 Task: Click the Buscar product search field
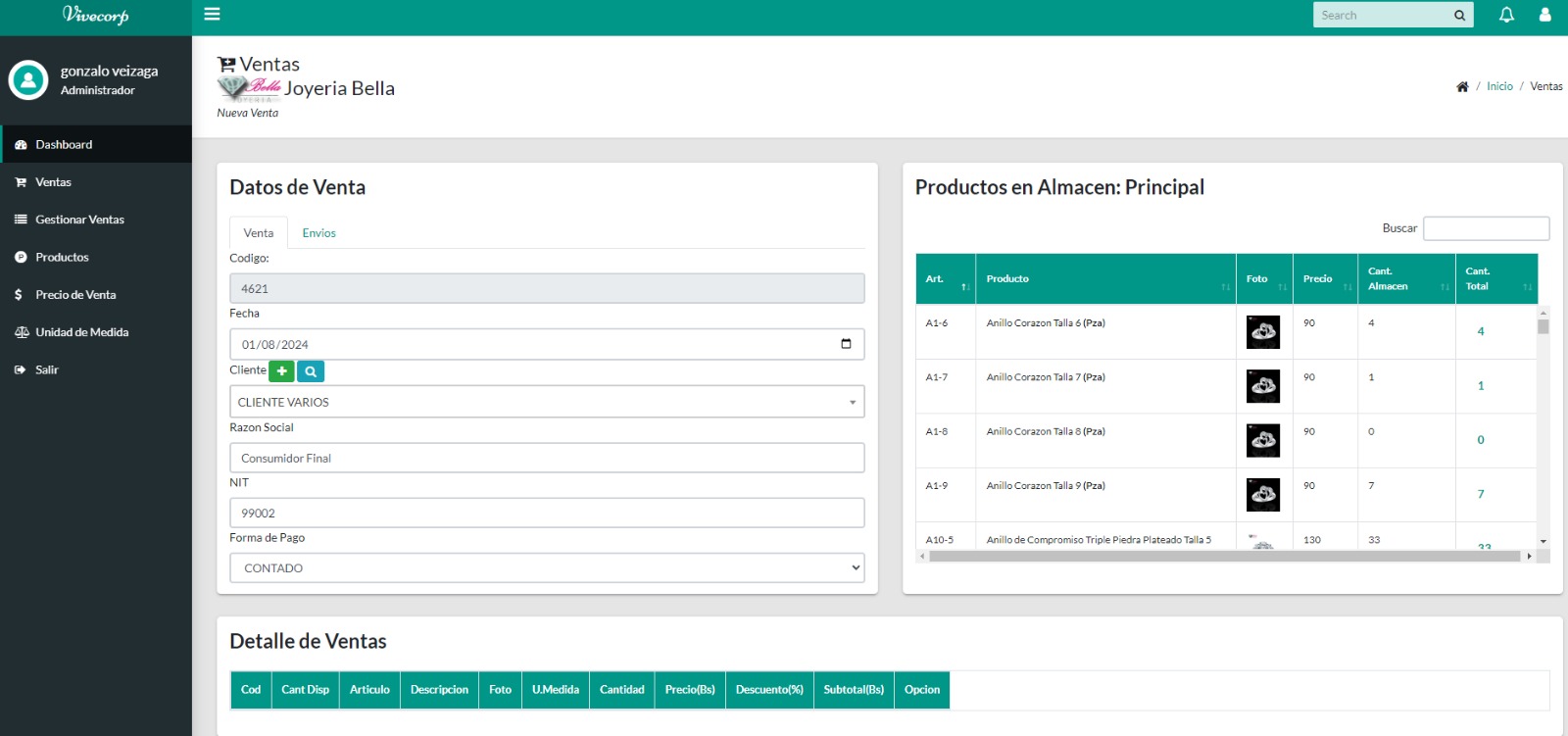(x=1486, y=228)
